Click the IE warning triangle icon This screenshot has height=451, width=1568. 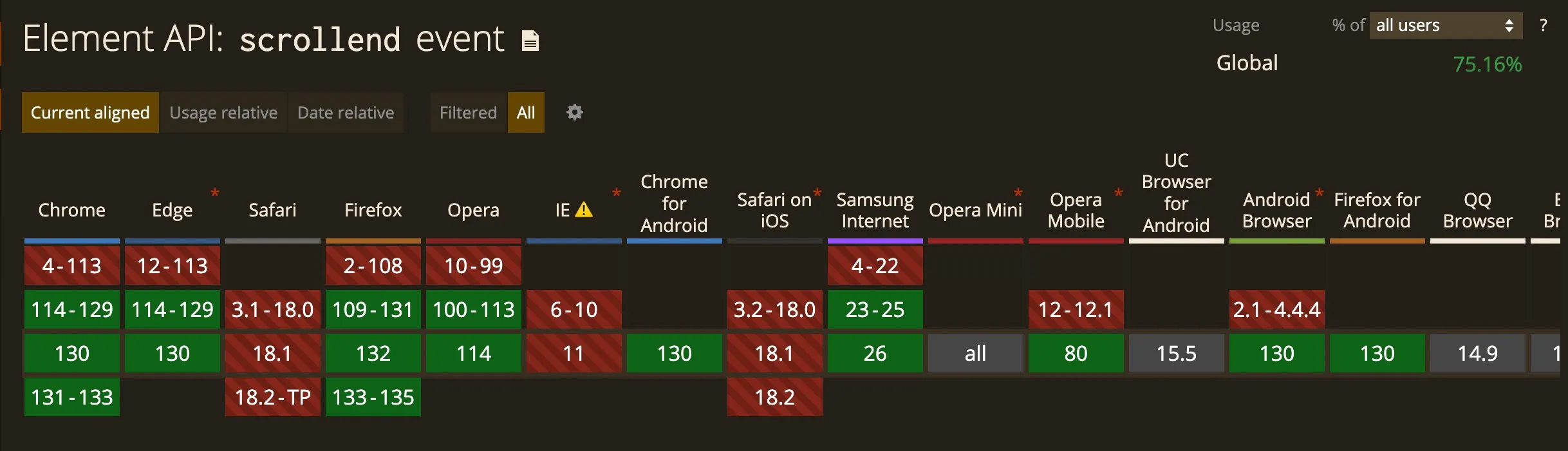pos(584,210)
